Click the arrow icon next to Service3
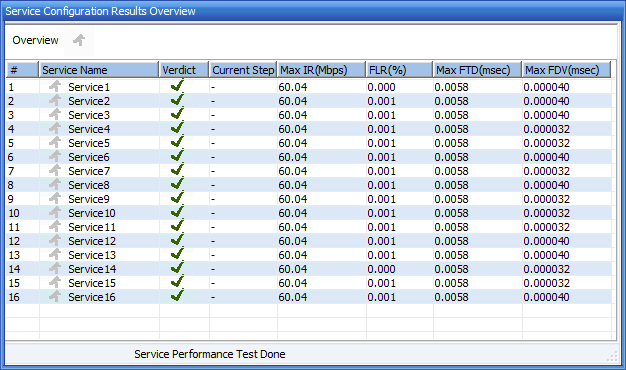Screen dimensions: 626x370 [x=55, y=114]
